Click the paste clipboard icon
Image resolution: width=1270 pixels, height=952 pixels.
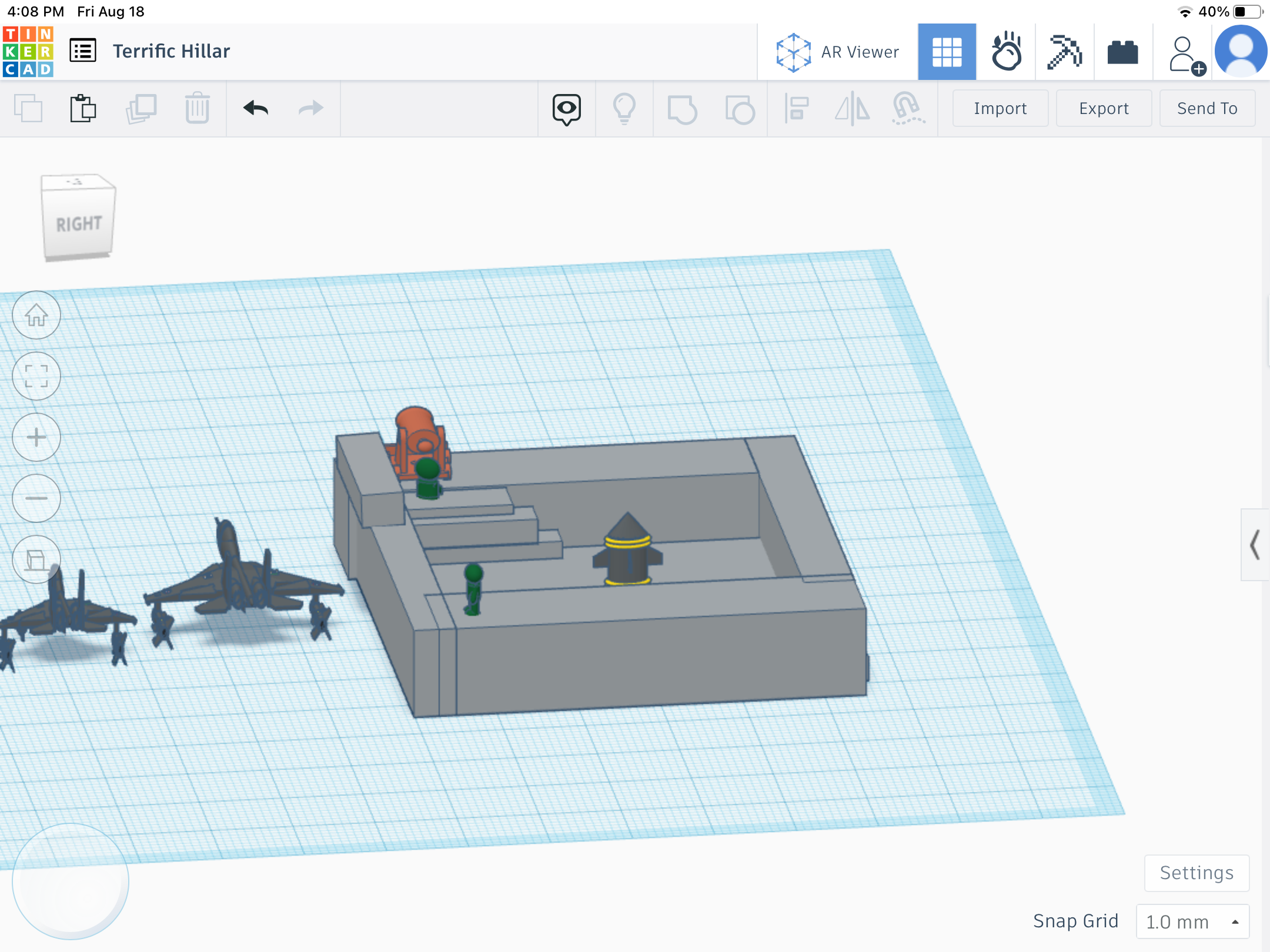(x=83, y=109)
